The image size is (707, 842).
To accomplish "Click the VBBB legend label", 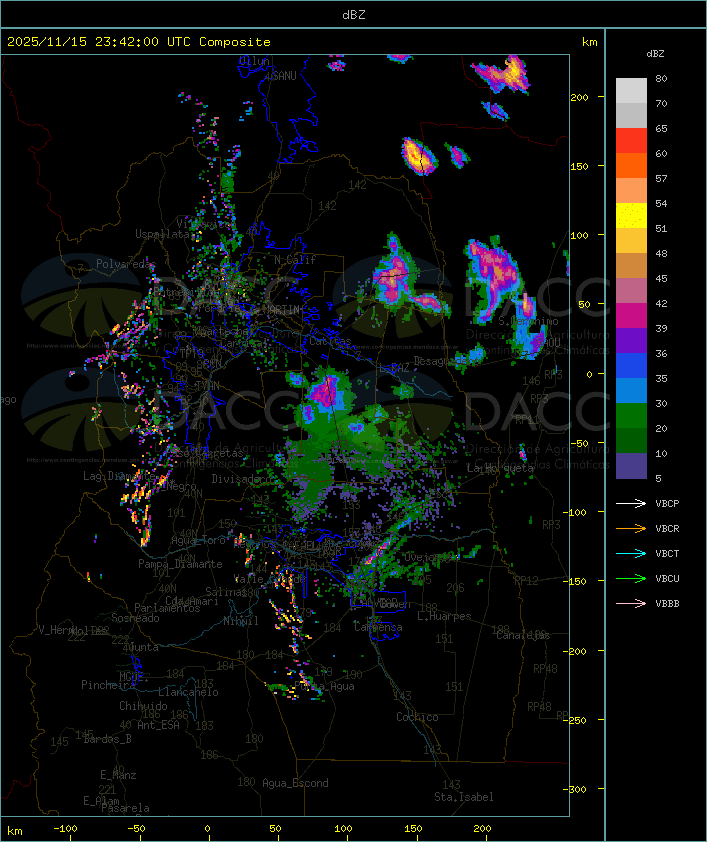I will pyautogui.click(x=667, y=603).
